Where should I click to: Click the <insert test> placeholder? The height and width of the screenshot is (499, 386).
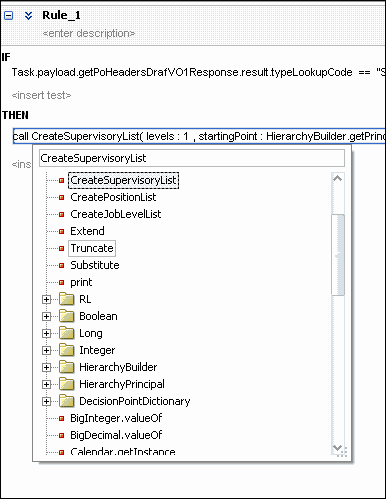pos(41,95)
